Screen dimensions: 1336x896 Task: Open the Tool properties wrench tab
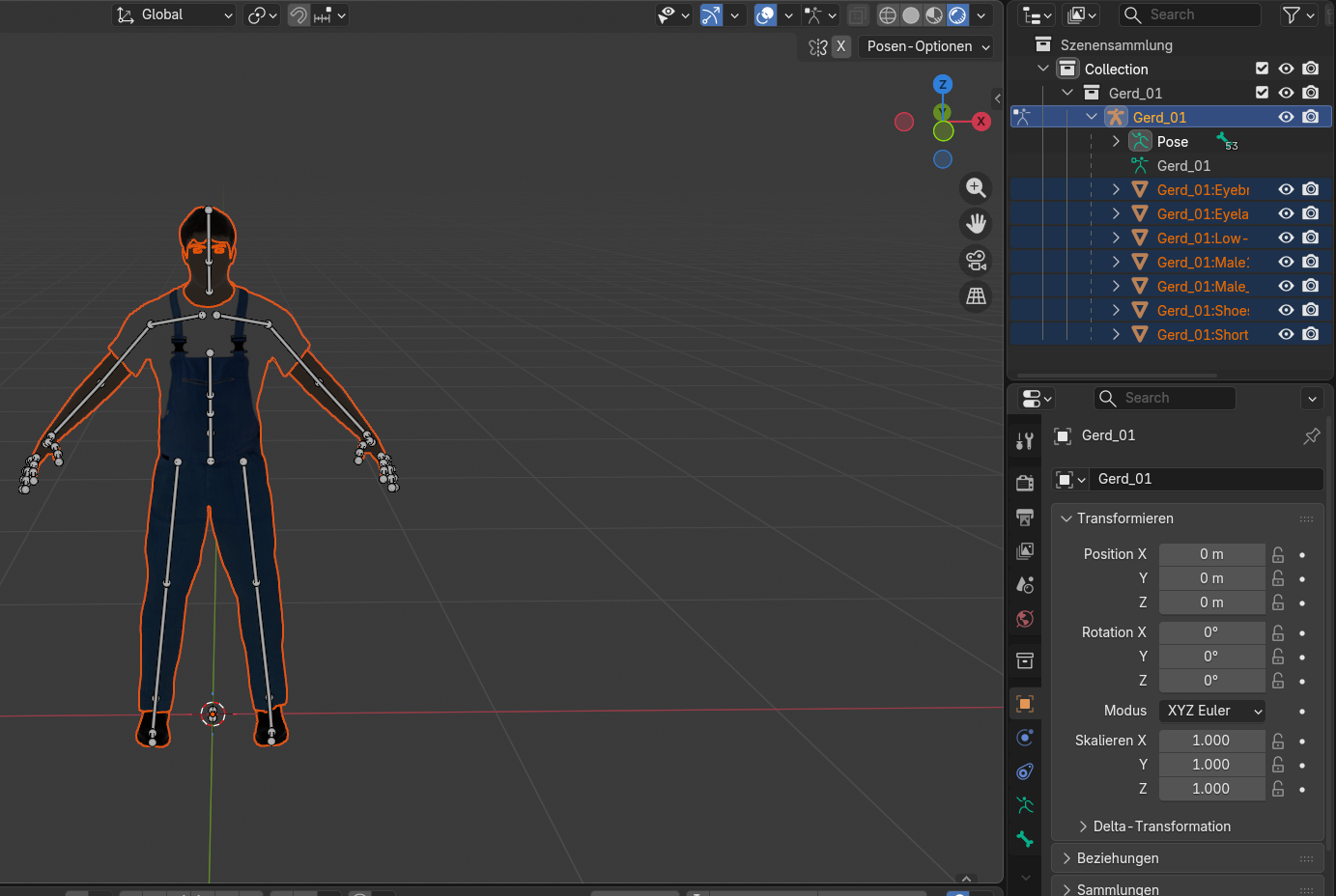[x=1025, y=441]
